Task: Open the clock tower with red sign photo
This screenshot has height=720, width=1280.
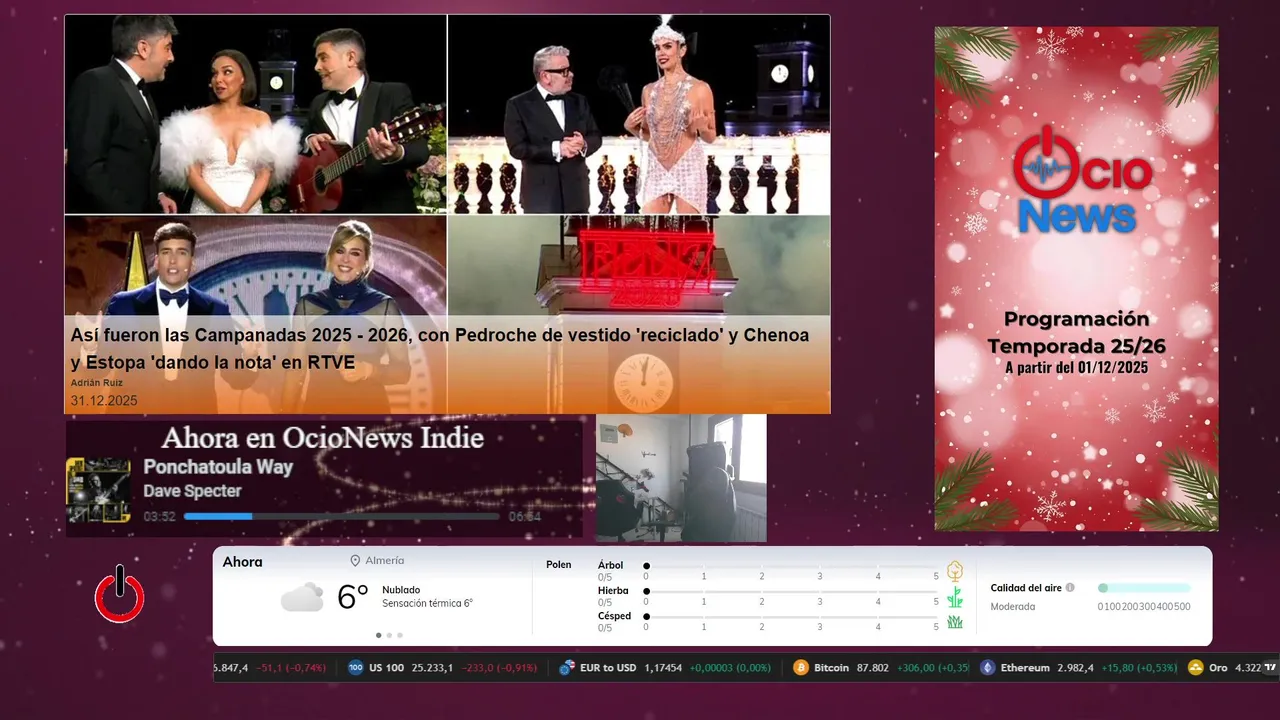Action: (639, 314)
